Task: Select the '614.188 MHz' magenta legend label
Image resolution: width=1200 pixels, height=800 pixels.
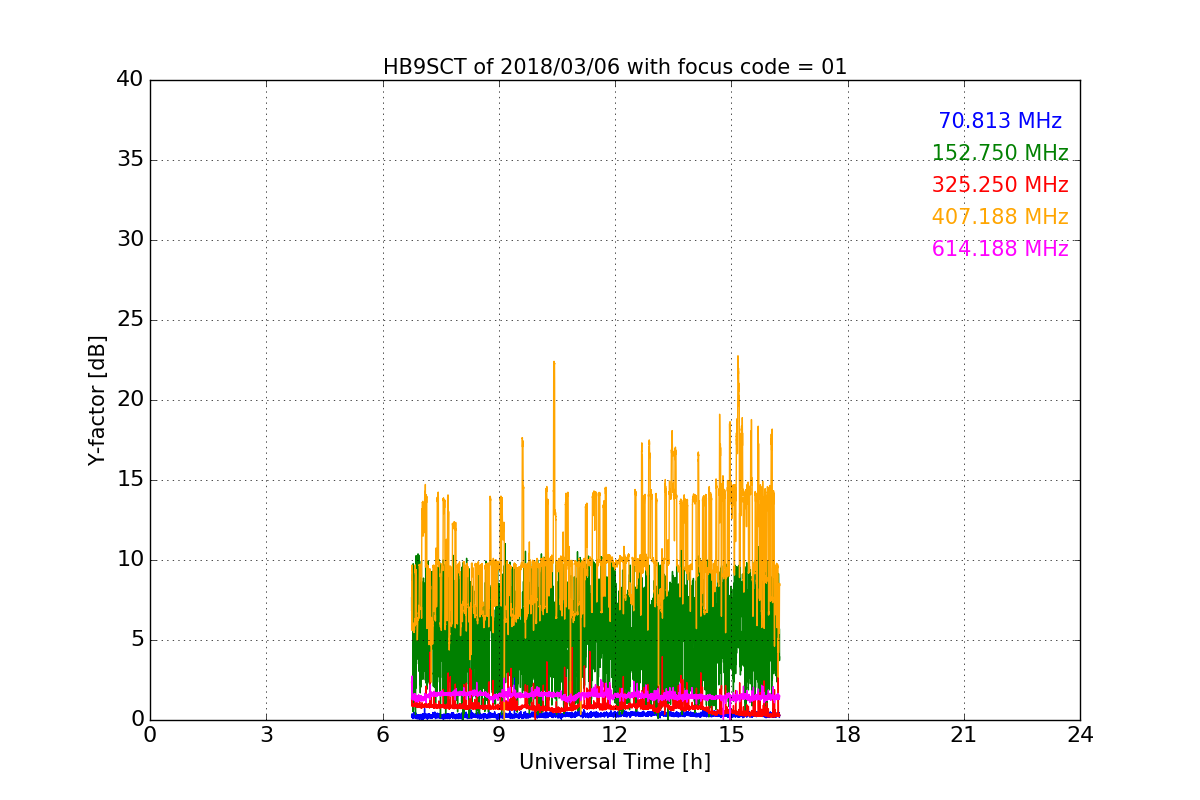Action: [1000, 249]
